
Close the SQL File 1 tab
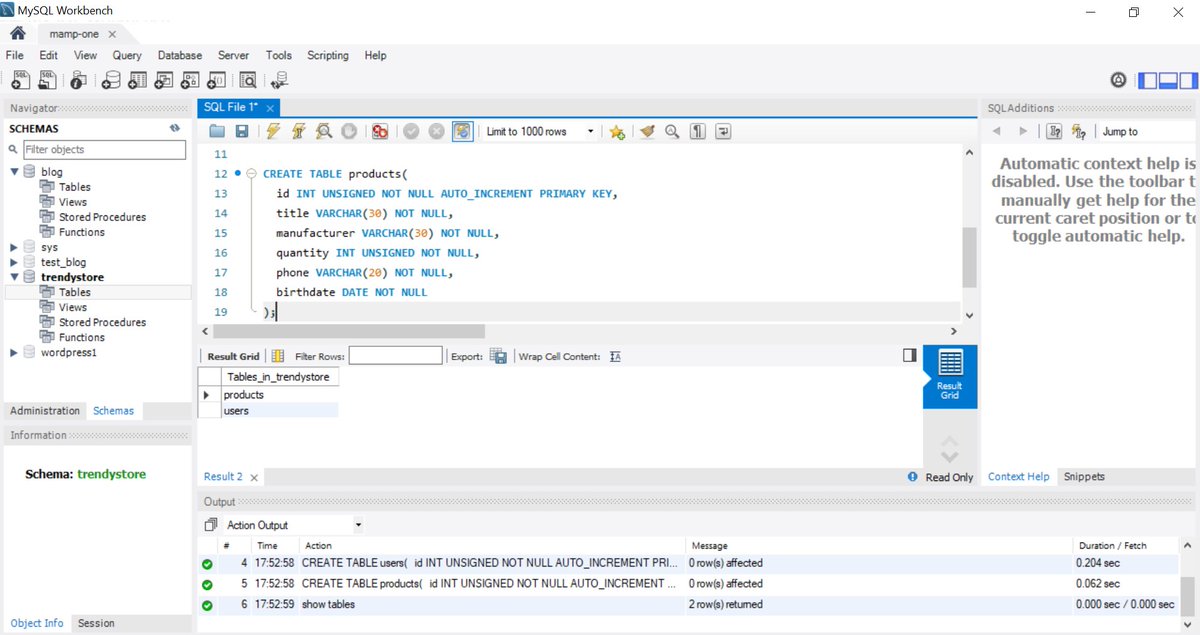pyautogui.click(x=270, y=107)
